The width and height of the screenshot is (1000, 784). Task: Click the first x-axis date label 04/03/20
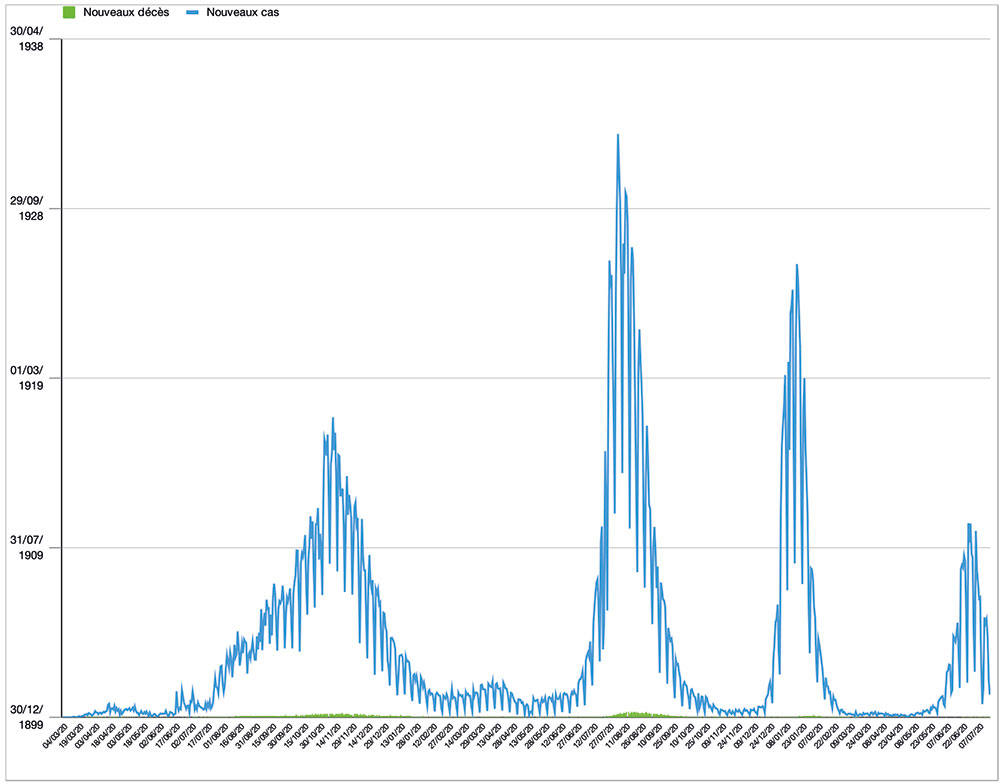(55, 739)
